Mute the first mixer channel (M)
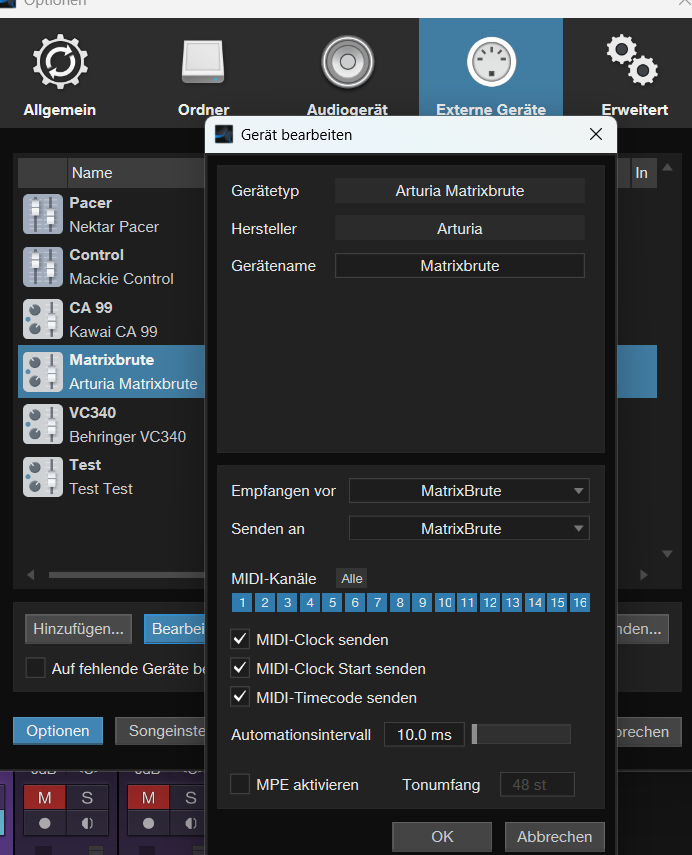 pos(45,798)
